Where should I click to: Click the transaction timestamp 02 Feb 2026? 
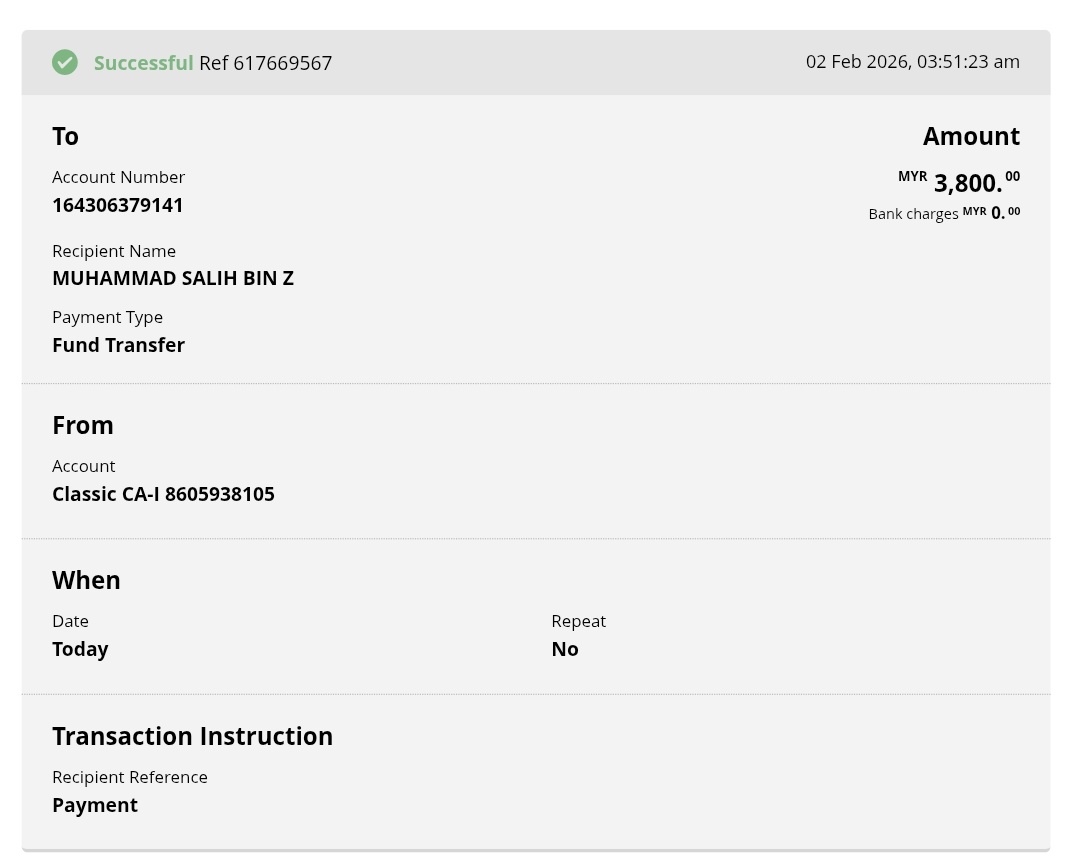click(912, 62)
